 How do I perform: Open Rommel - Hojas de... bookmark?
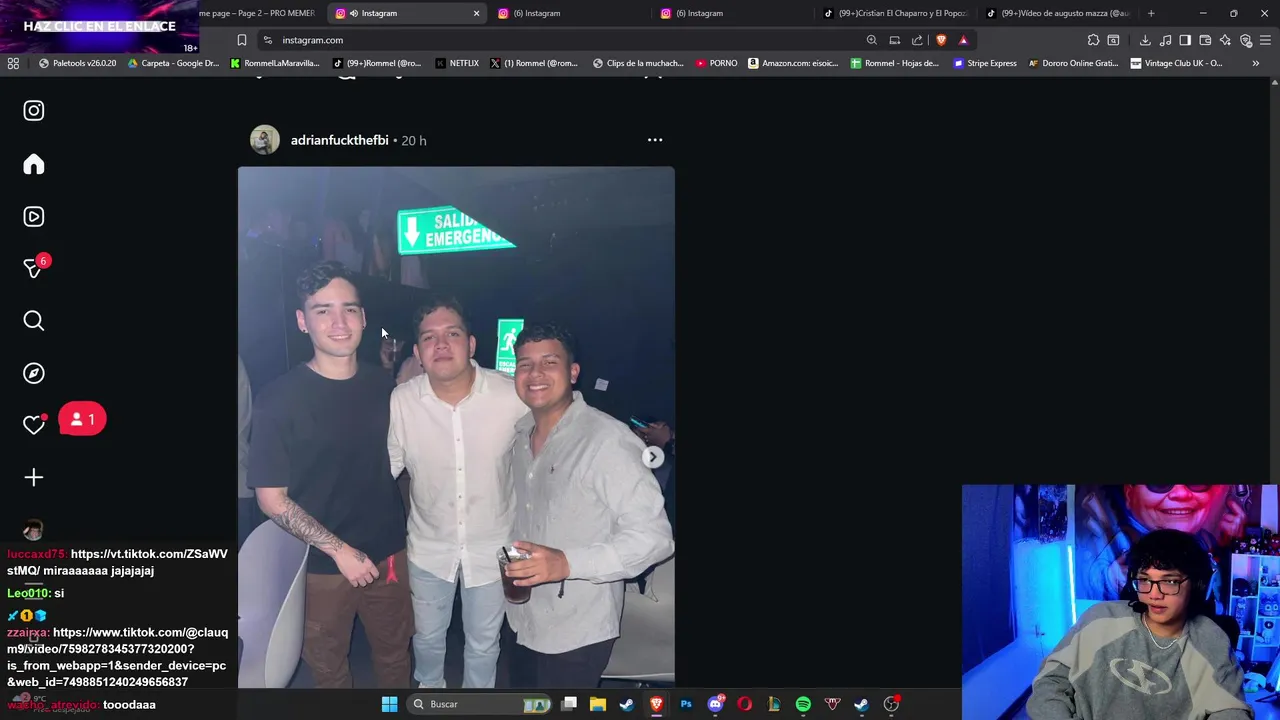tap(895, 63)
